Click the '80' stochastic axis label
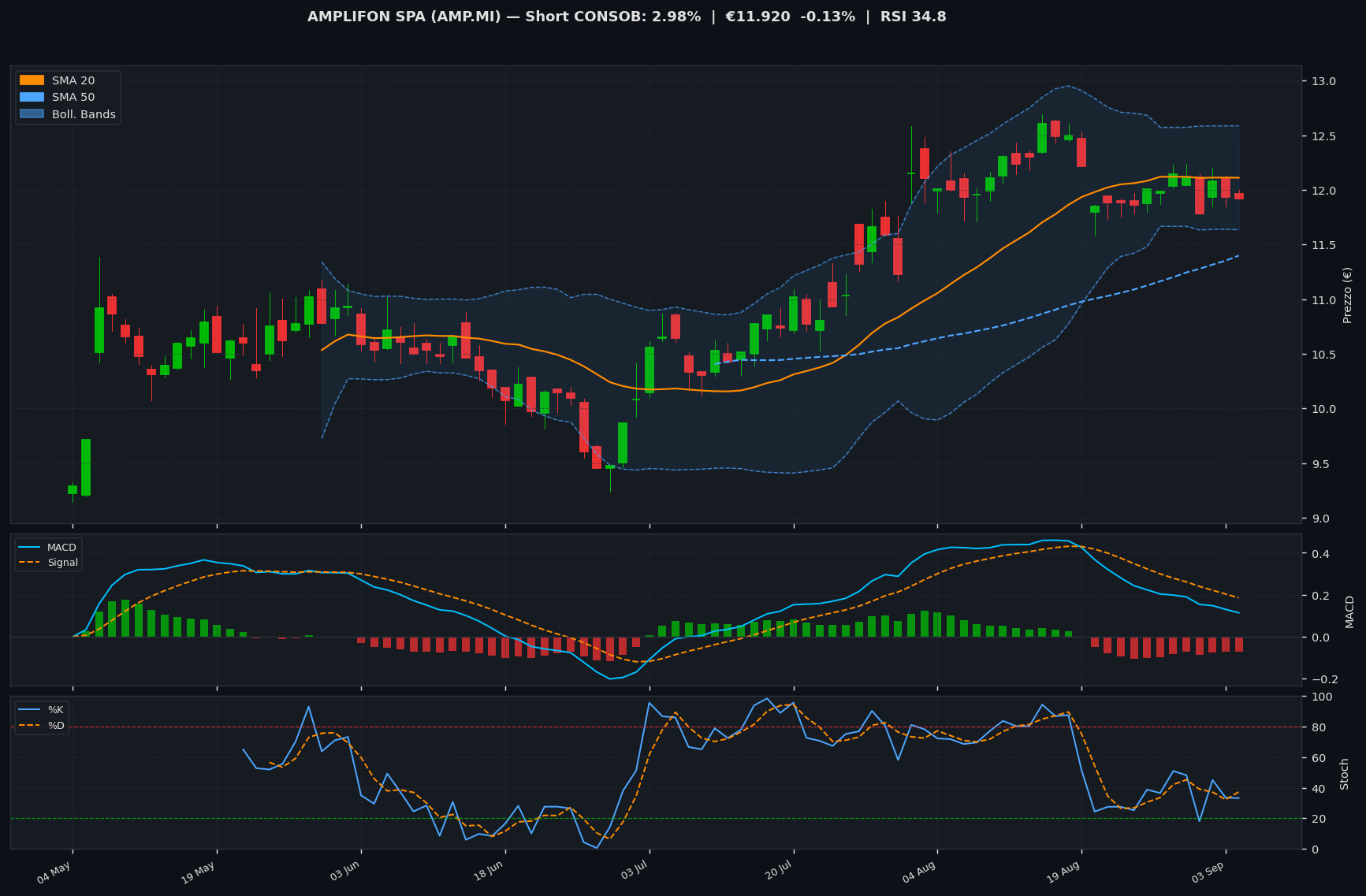The height and width of the screenshot is (896, 1366). coord(1318,727)
